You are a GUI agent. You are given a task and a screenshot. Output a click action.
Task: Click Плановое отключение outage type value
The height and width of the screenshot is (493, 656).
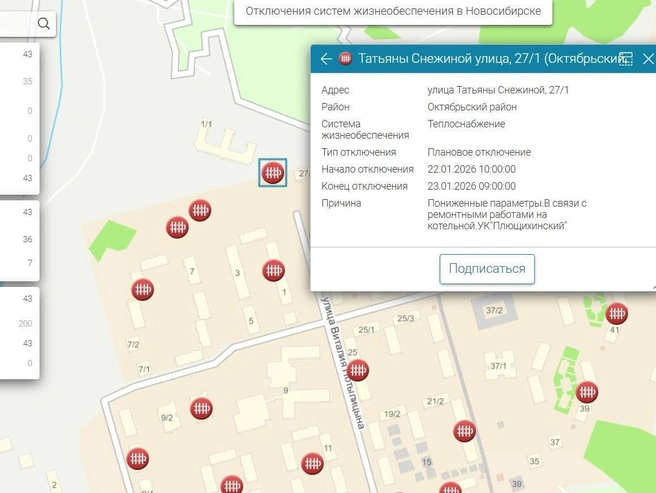click(479, 152)
